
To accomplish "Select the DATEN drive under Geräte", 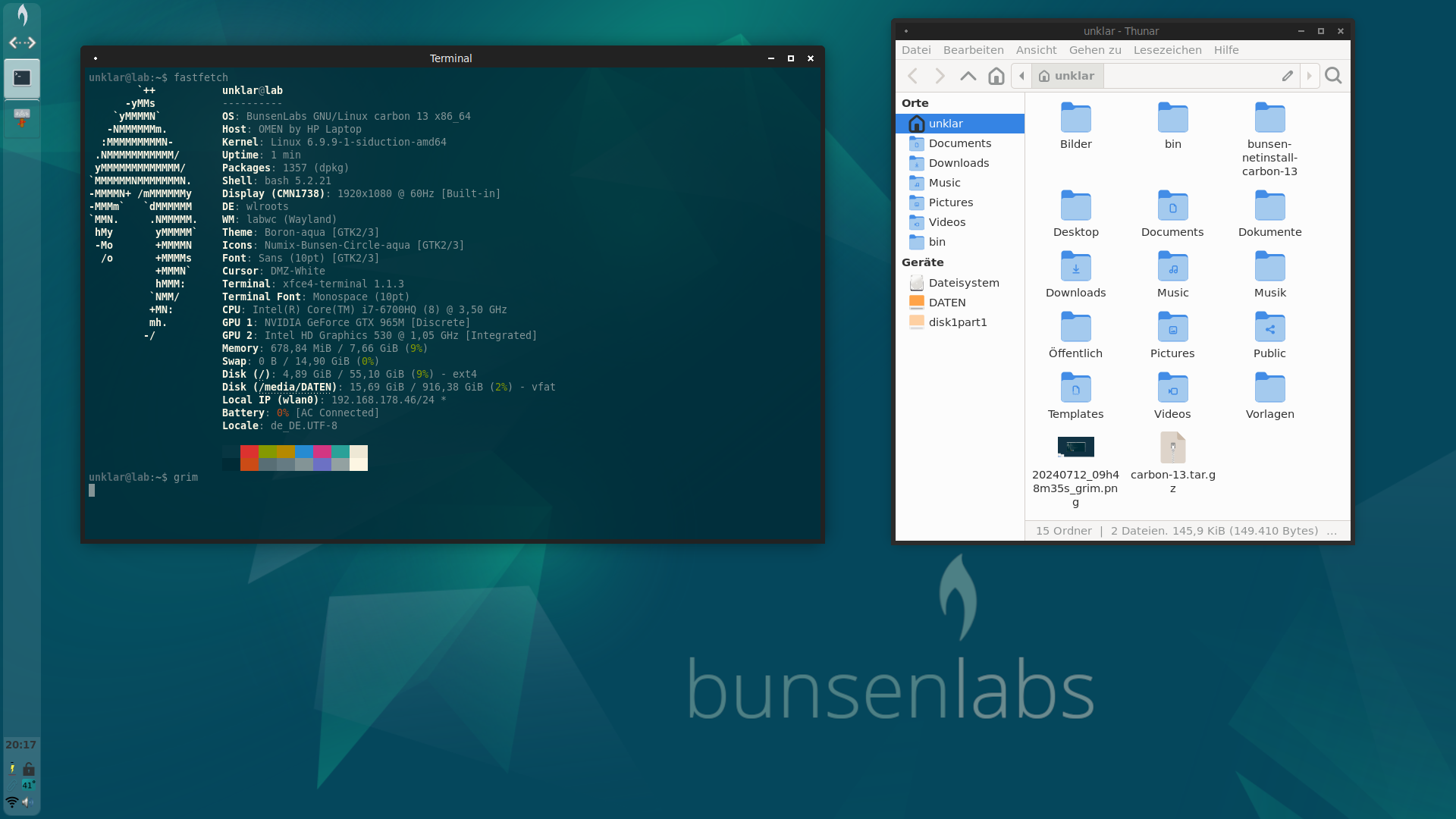I will click(960, 303).
